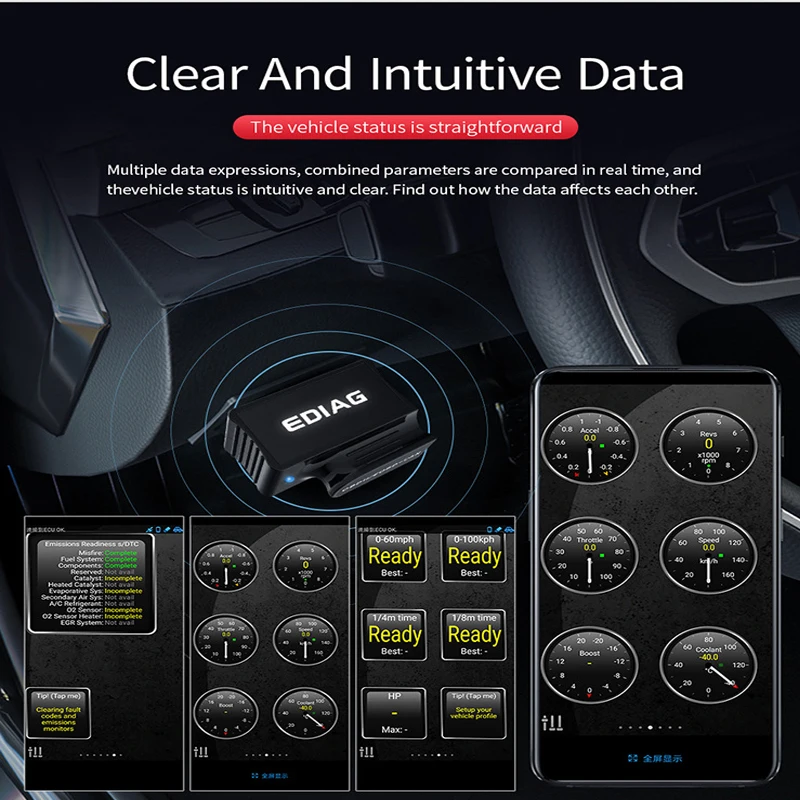800x800 pixels.
Task: Tap car status icon on Emissions Readiness screen
Action: tap(178, 530)
